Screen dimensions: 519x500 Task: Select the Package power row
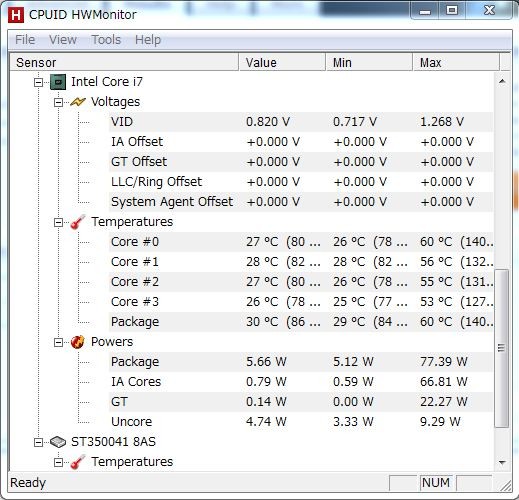pyautogui.click(x=301, y=362)
